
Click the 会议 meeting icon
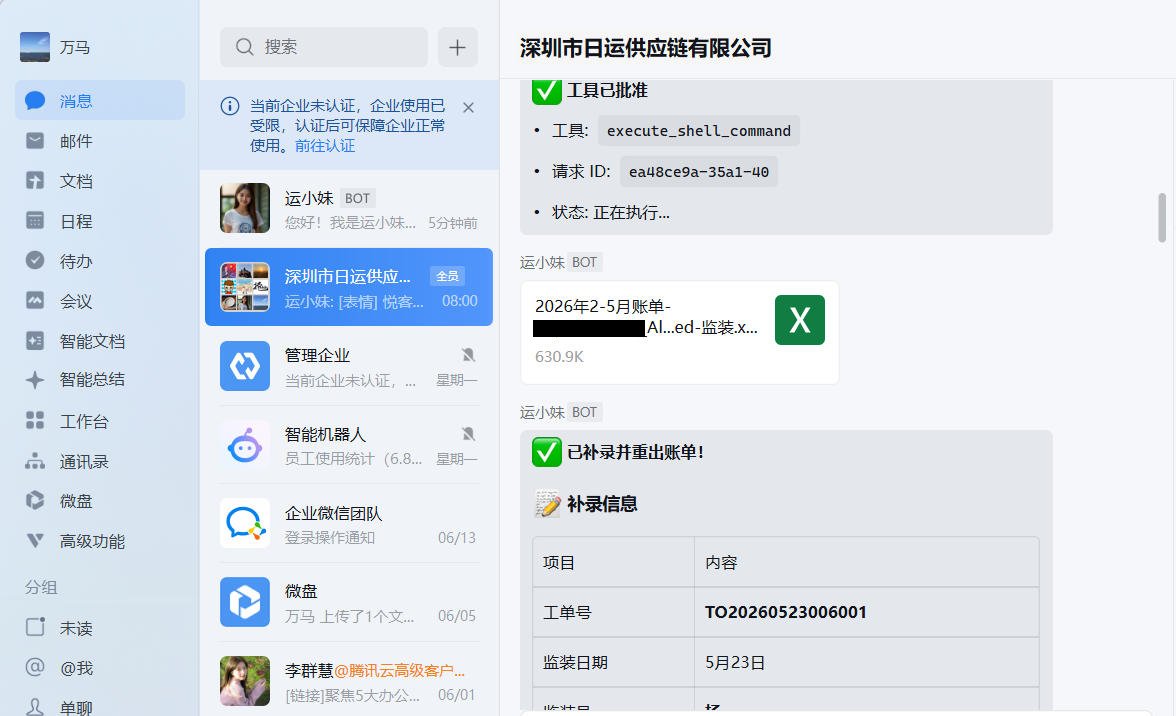tap(35, 301)
